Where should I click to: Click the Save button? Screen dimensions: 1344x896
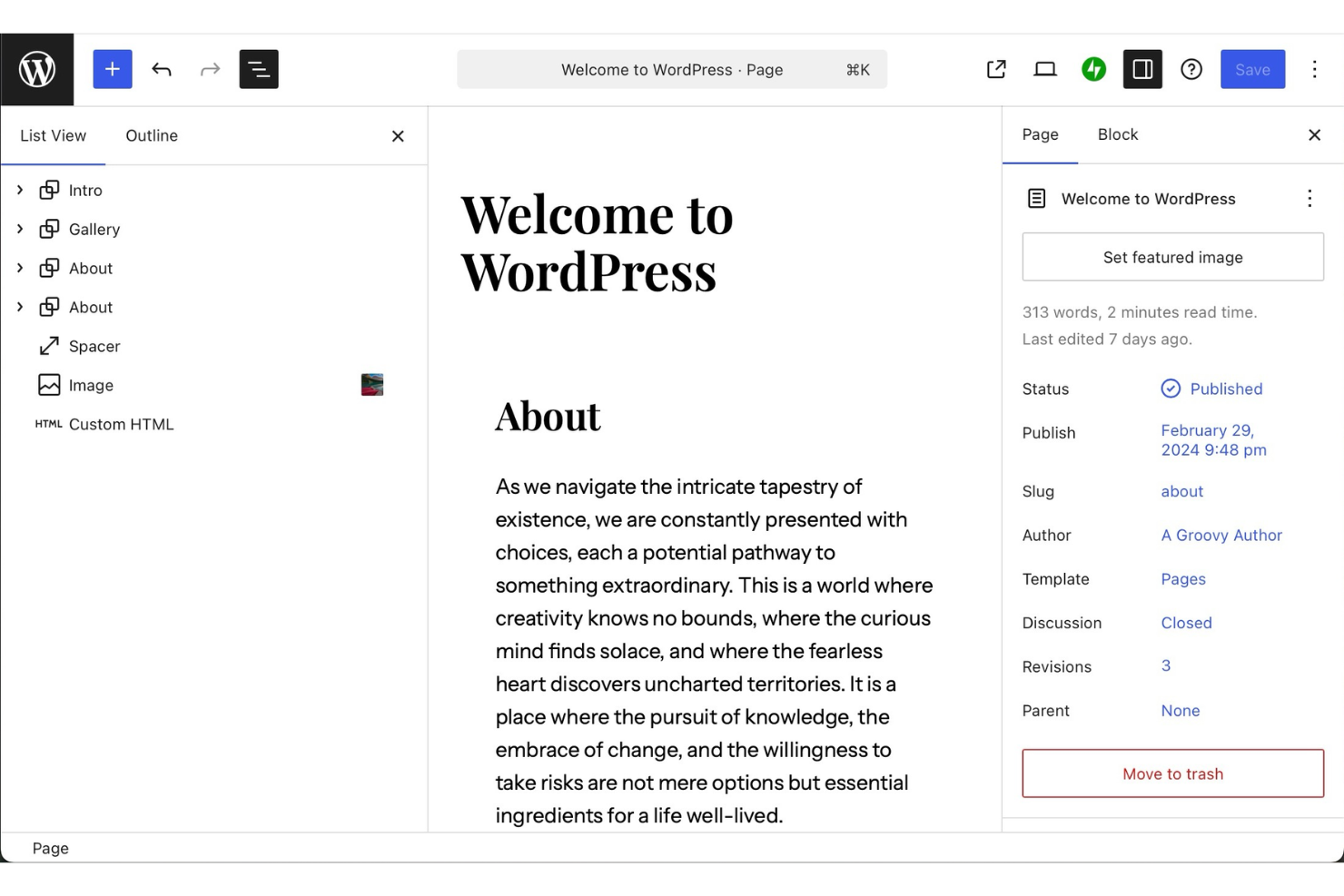click(x=1252, y=69)
